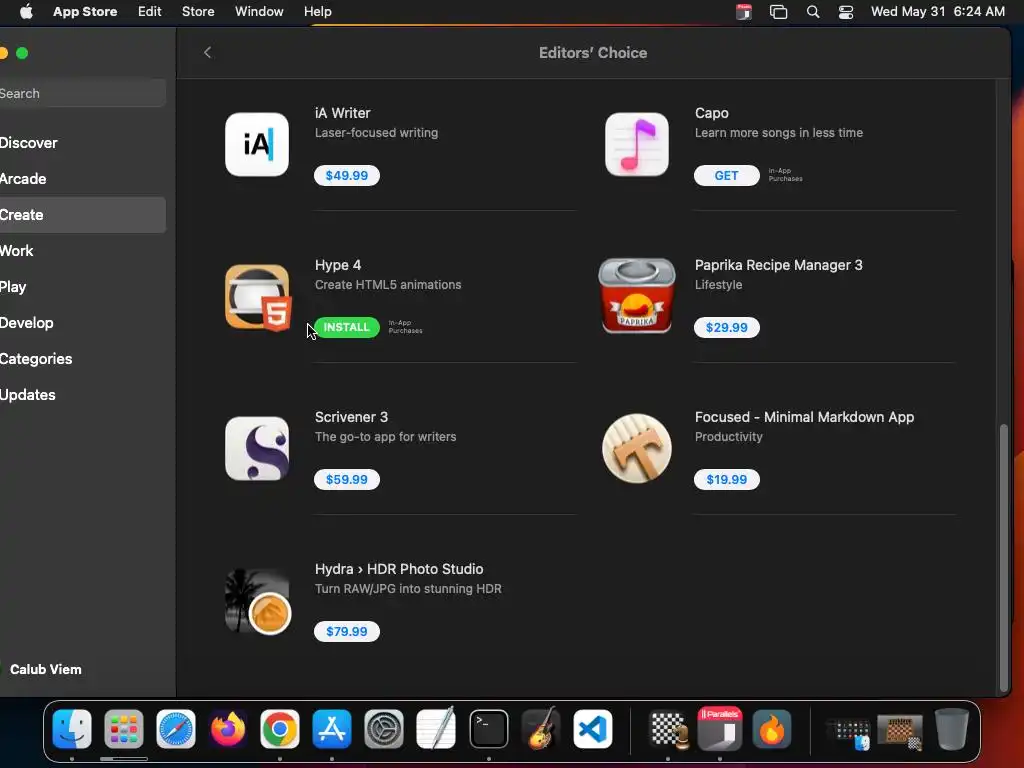1024x768 pixels.
Task: Open the Focused Markdown app icon
Action: (x=637, y=449)
